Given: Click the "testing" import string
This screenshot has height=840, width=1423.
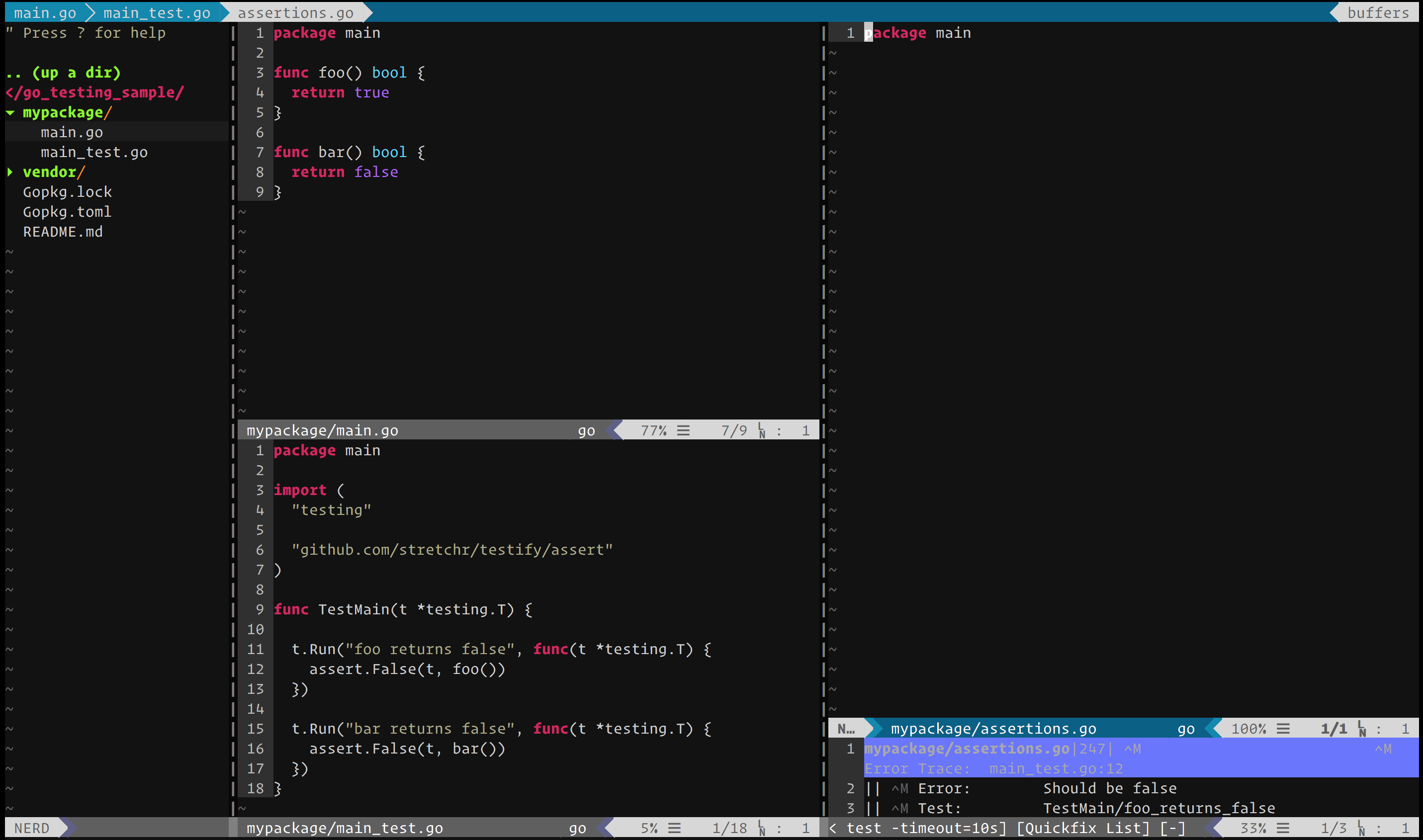Looking at the screenshot, I should [331, 510].
